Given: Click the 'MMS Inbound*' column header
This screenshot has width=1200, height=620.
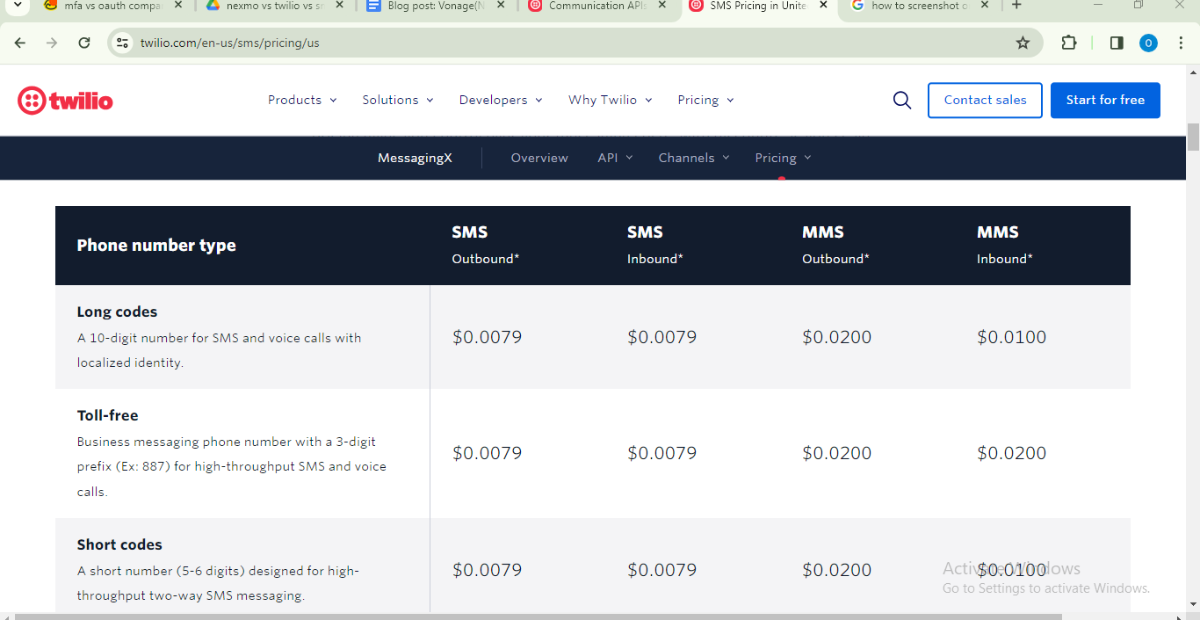Looking at the screenshot, I should [1004, 245].
